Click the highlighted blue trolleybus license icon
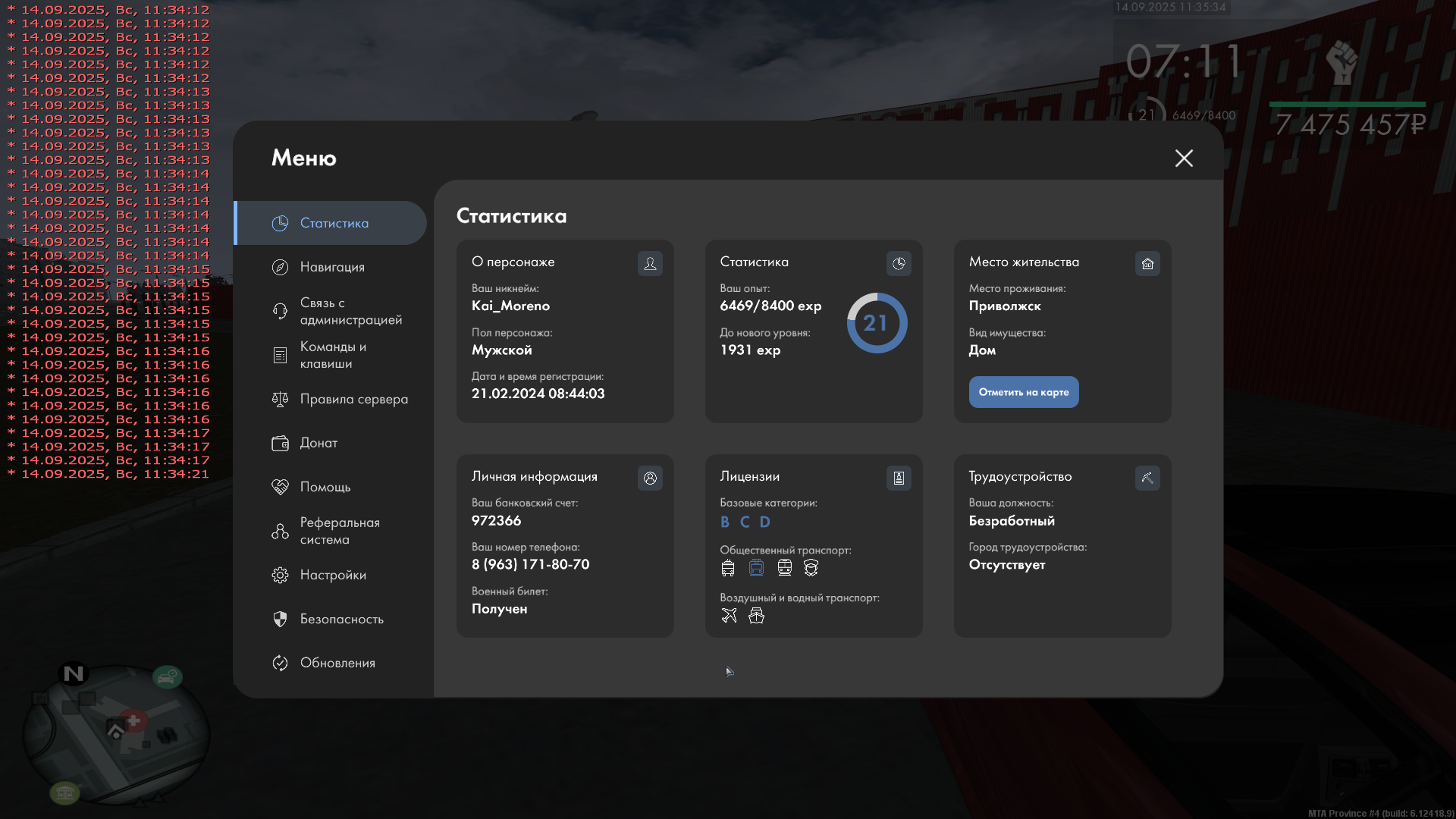 click(x=756, y=568)
